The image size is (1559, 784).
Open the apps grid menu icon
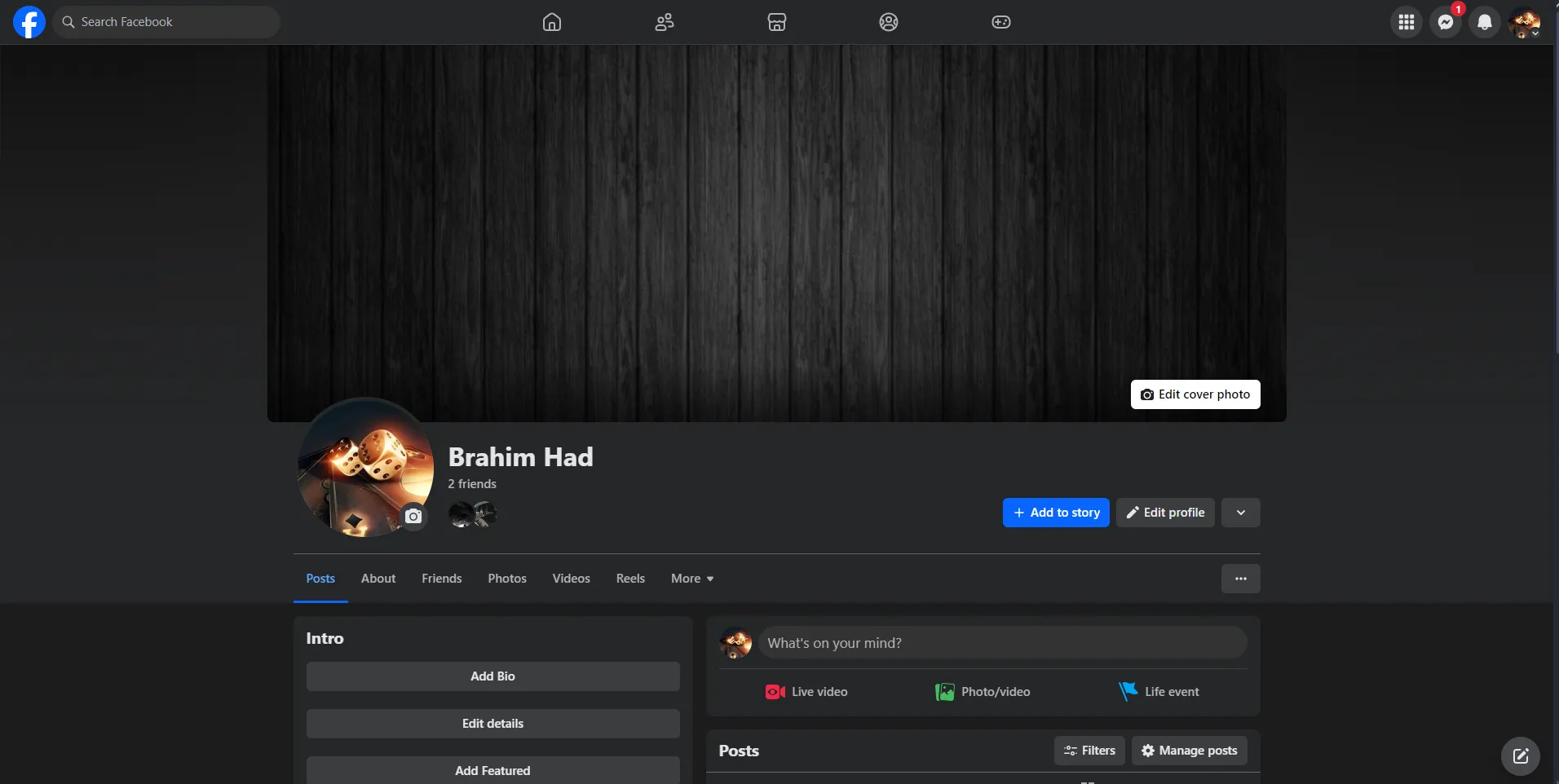[x=1406, y=22]
